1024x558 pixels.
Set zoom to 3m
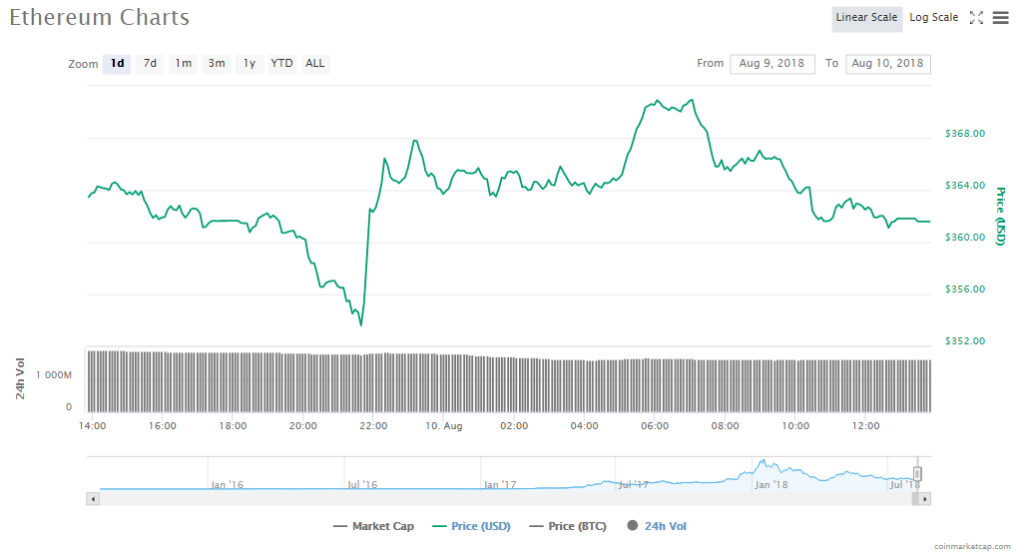click(x=216, y=64)
